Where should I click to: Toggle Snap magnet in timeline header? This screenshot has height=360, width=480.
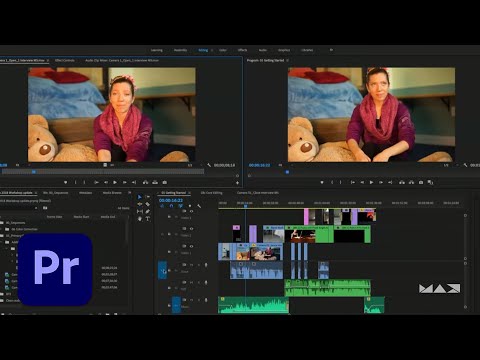tap(171, 206)
